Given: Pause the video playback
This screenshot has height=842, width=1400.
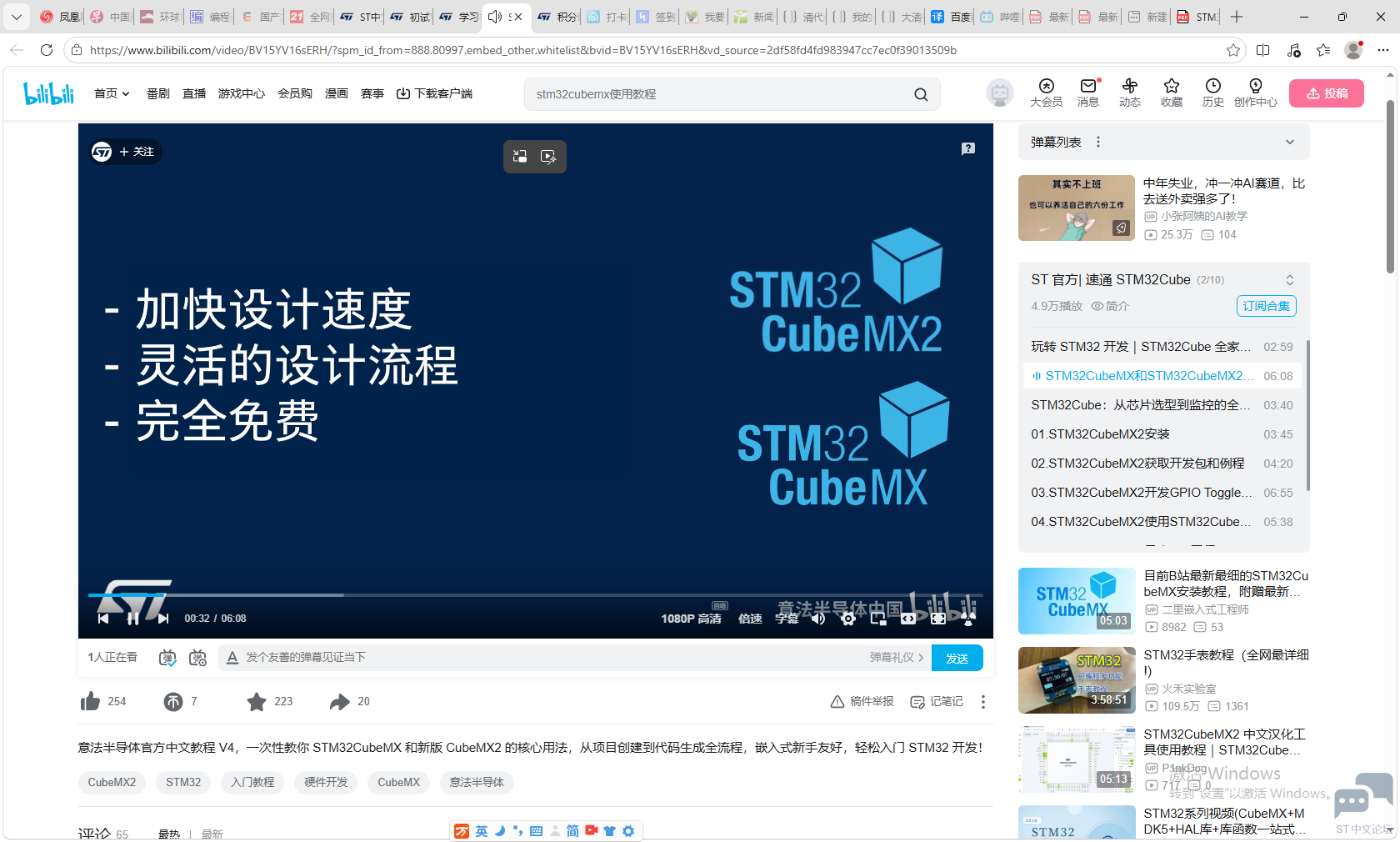Looking at the screenshot, I should click(133, 619).
